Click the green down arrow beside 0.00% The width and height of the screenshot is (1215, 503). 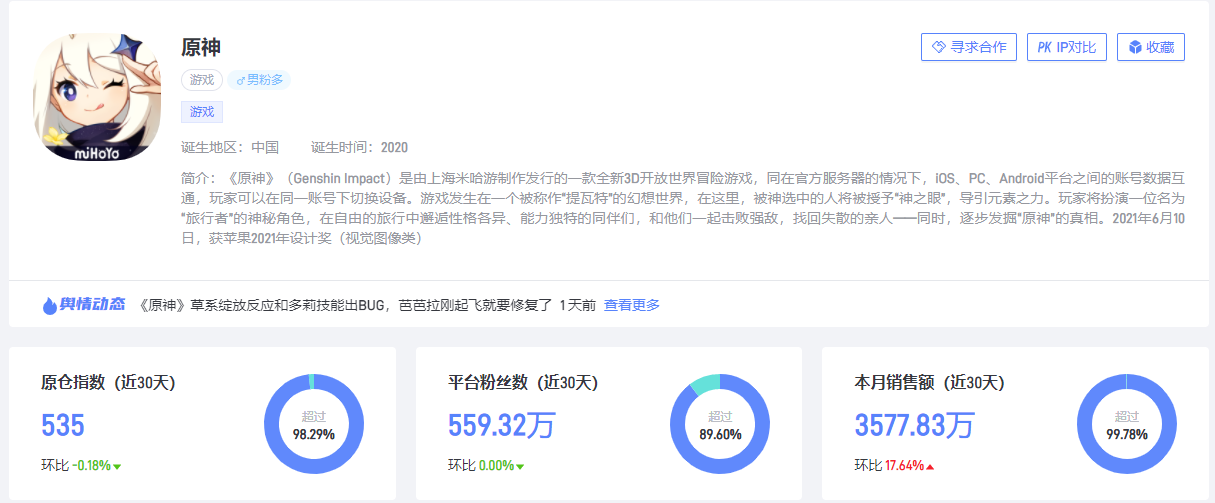[x=520, y=466]
